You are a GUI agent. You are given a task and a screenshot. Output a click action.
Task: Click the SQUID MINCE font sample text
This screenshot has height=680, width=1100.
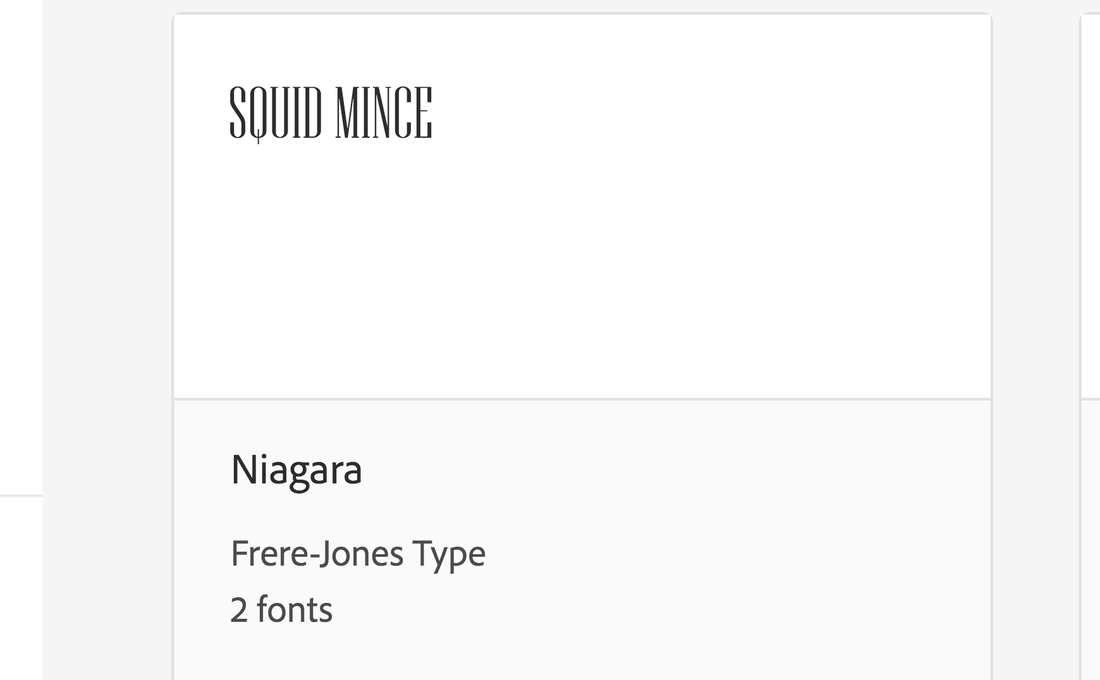[x=330, y=113]
